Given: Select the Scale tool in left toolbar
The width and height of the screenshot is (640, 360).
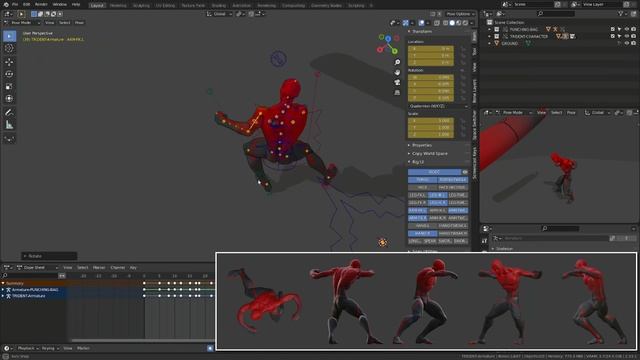Looking at the screenshot, I should tap(9, 87).
